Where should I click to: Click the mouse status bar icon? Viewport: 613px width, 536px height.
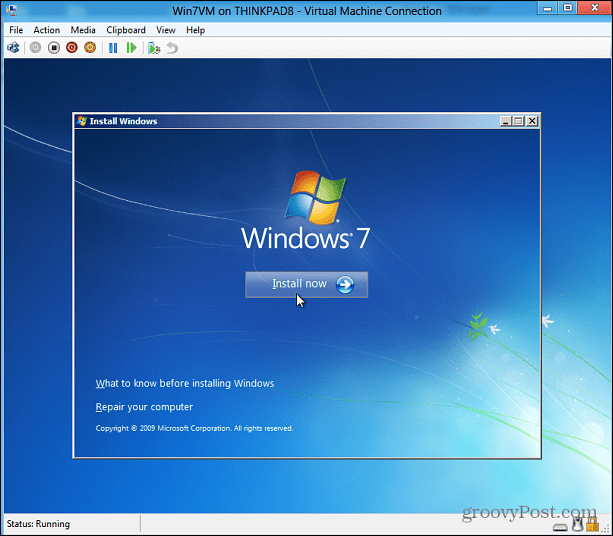(x=577, y=525)
